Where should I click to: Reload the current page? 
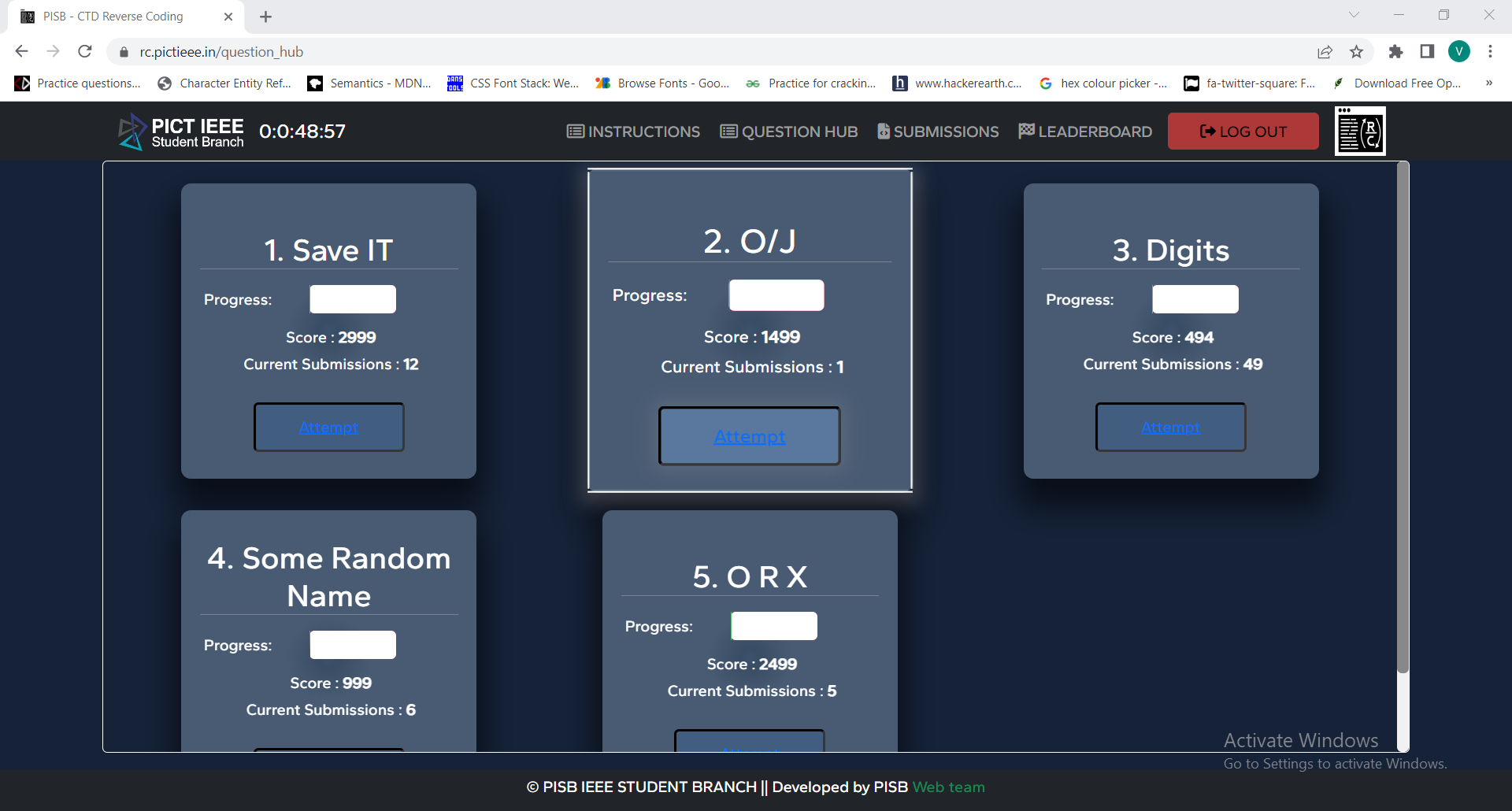tap(85, 51)
